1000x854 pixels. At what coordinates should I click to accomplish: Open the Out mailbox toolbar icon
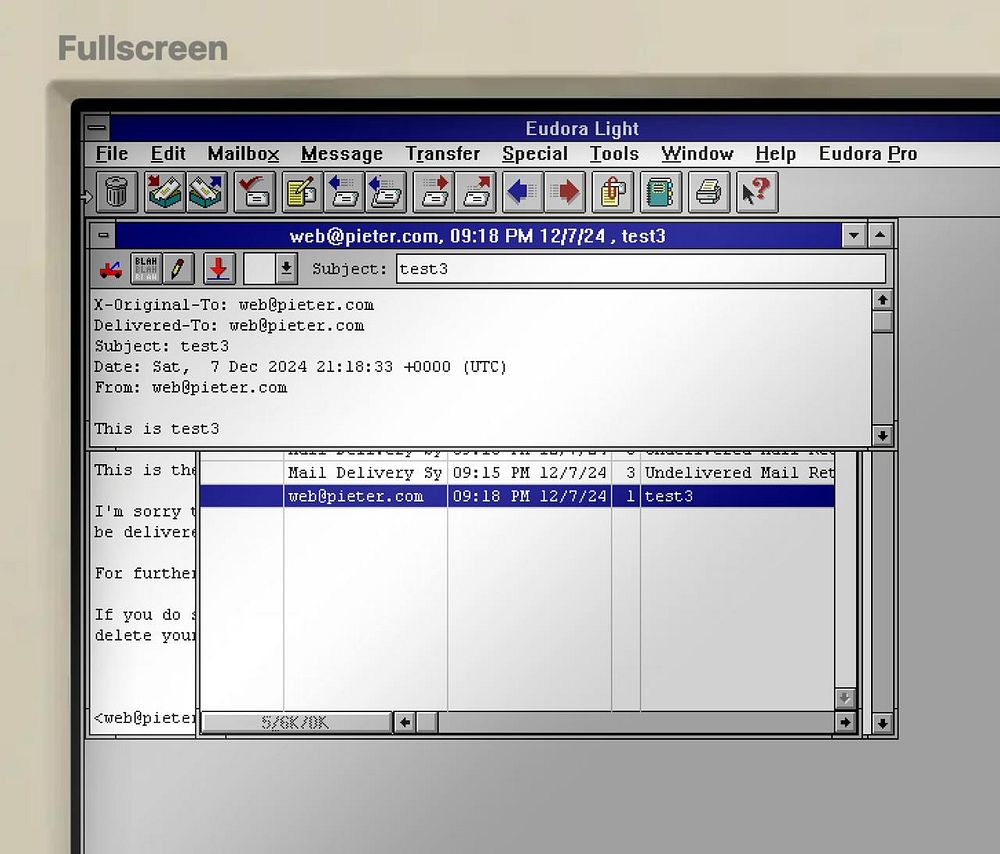tap(206, 191)
